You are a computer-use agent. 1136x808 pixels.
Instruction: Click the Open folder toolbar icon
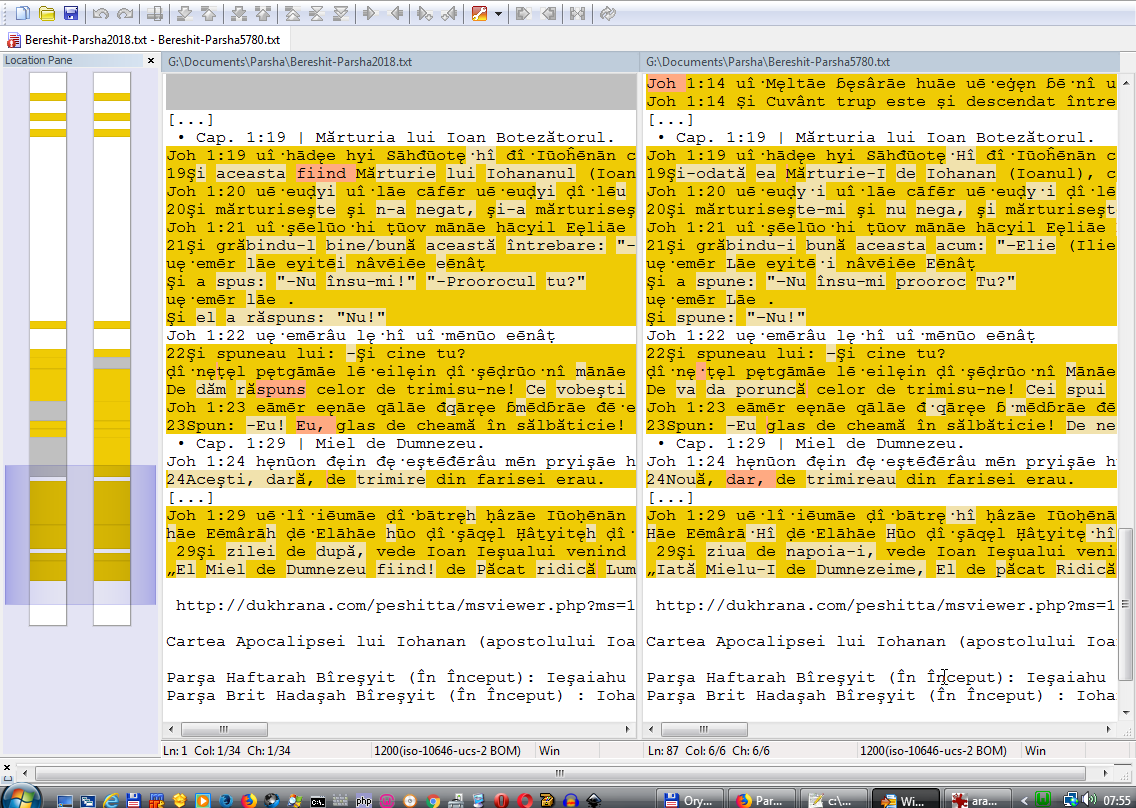[46, 14]
